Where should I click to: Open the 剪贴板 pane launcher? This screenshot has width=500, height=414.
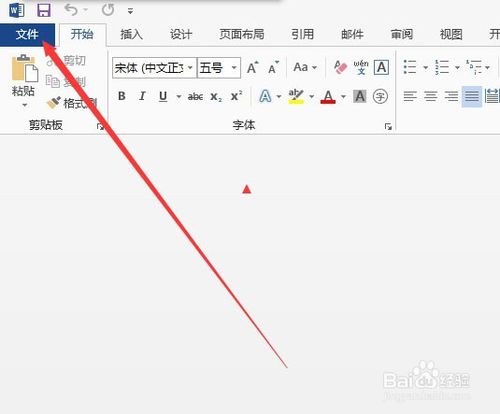(x=100, y=126)
